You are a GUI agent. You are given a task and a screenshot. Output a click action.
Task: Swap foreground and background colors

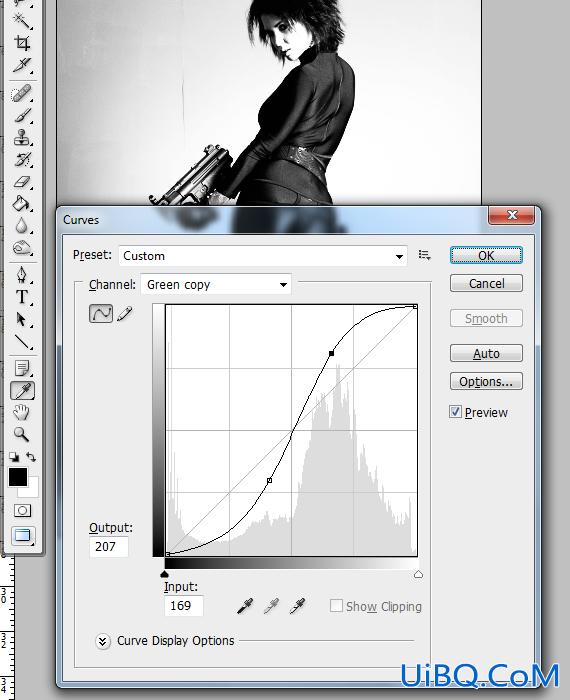(31, 457)
